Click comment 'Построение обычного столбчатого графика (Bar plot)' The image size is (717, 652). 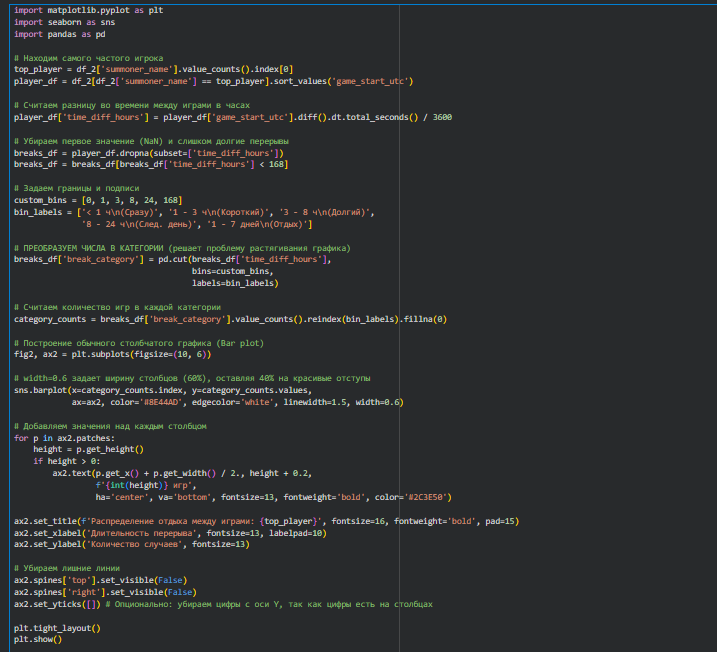(139, 343)
